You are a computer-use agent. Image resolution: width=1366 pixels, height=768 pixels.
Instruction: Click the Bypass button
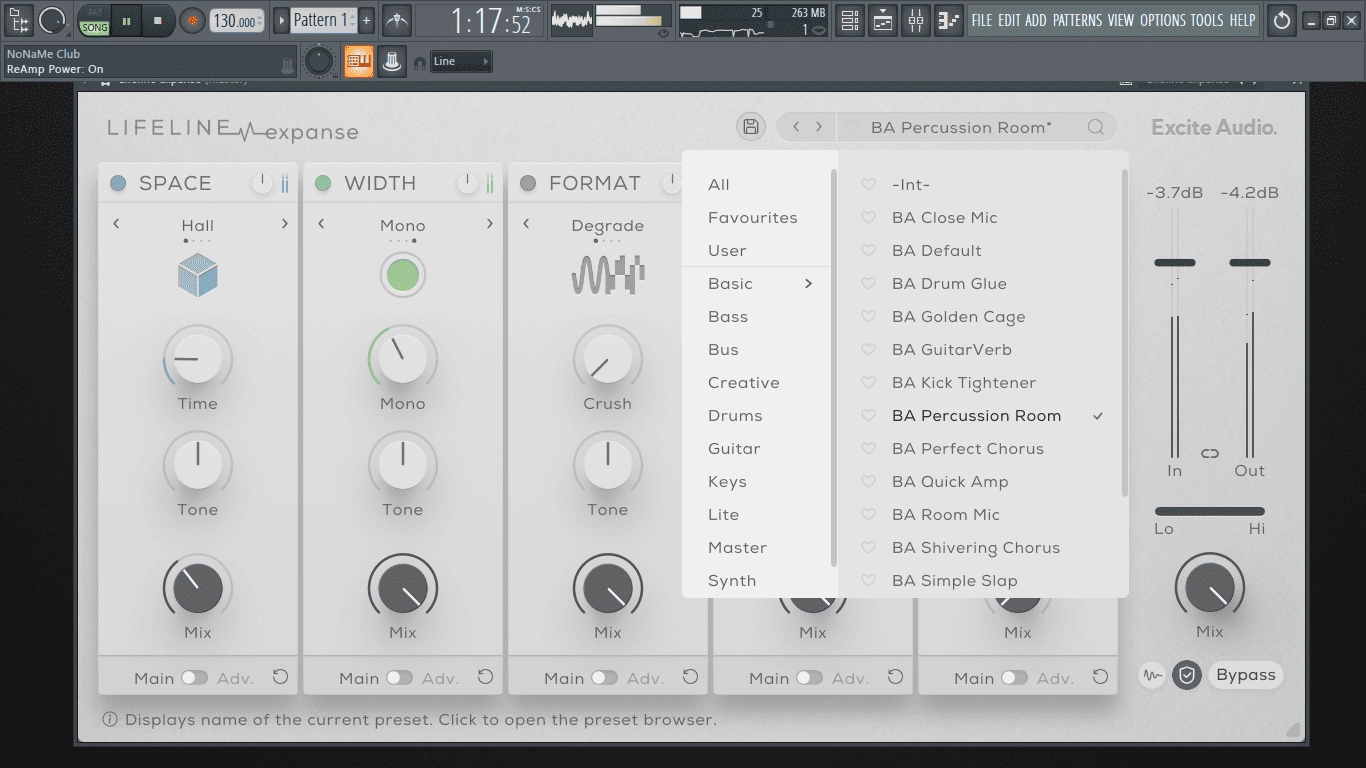1246,675
